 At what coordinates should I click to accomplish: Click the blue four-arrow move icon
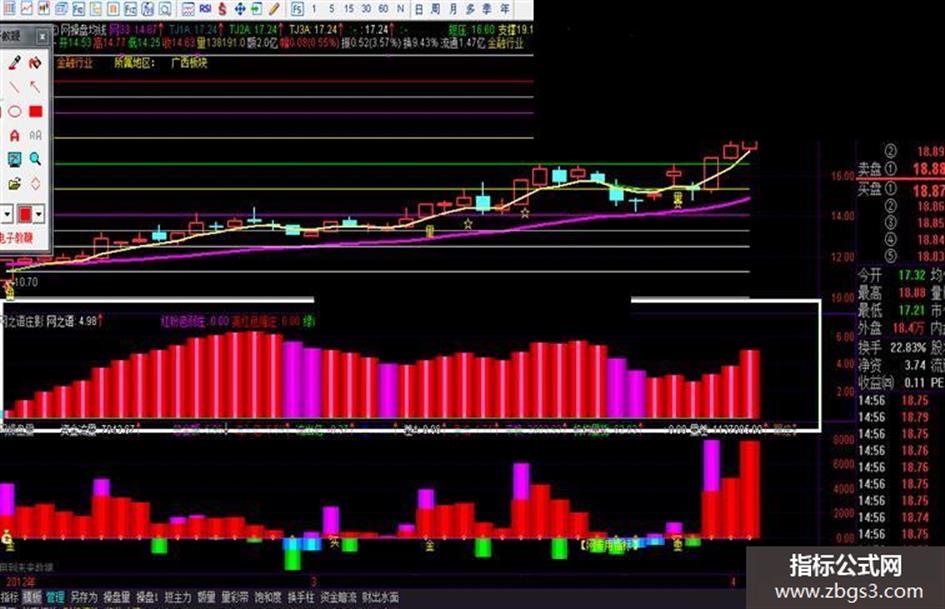pyautogui.click(x=240, y=8)
